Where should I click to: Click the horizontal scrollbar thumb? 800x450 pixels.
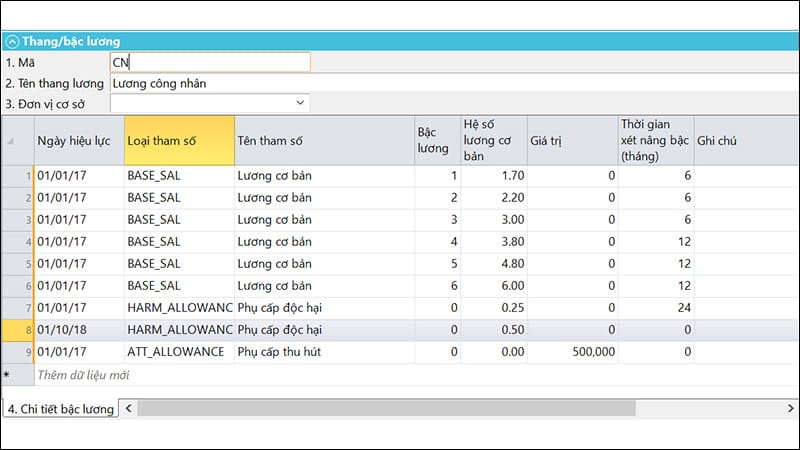point(387,408)
